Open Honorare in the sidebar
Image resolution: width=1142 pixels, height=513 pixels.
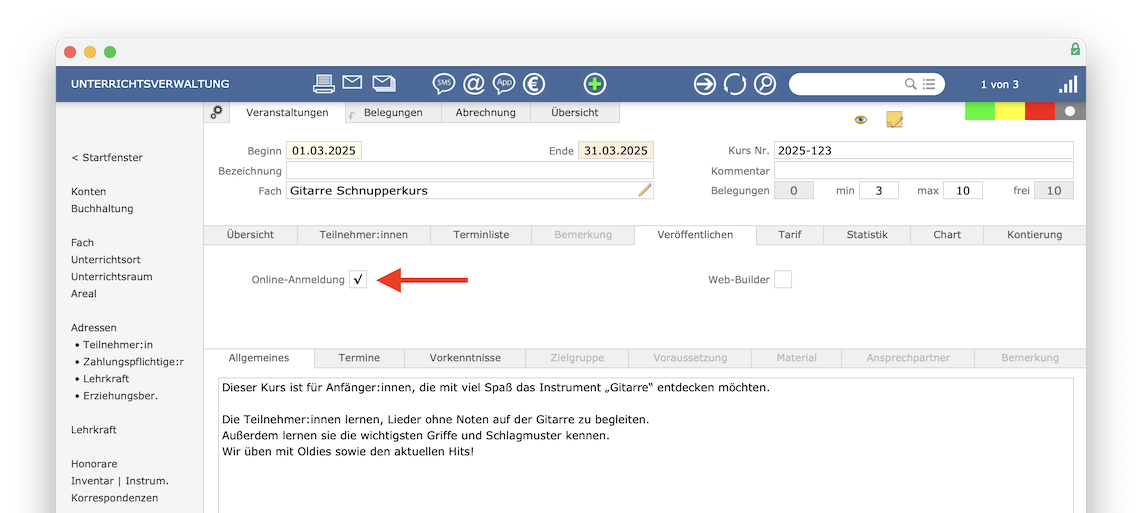point(94,463)
